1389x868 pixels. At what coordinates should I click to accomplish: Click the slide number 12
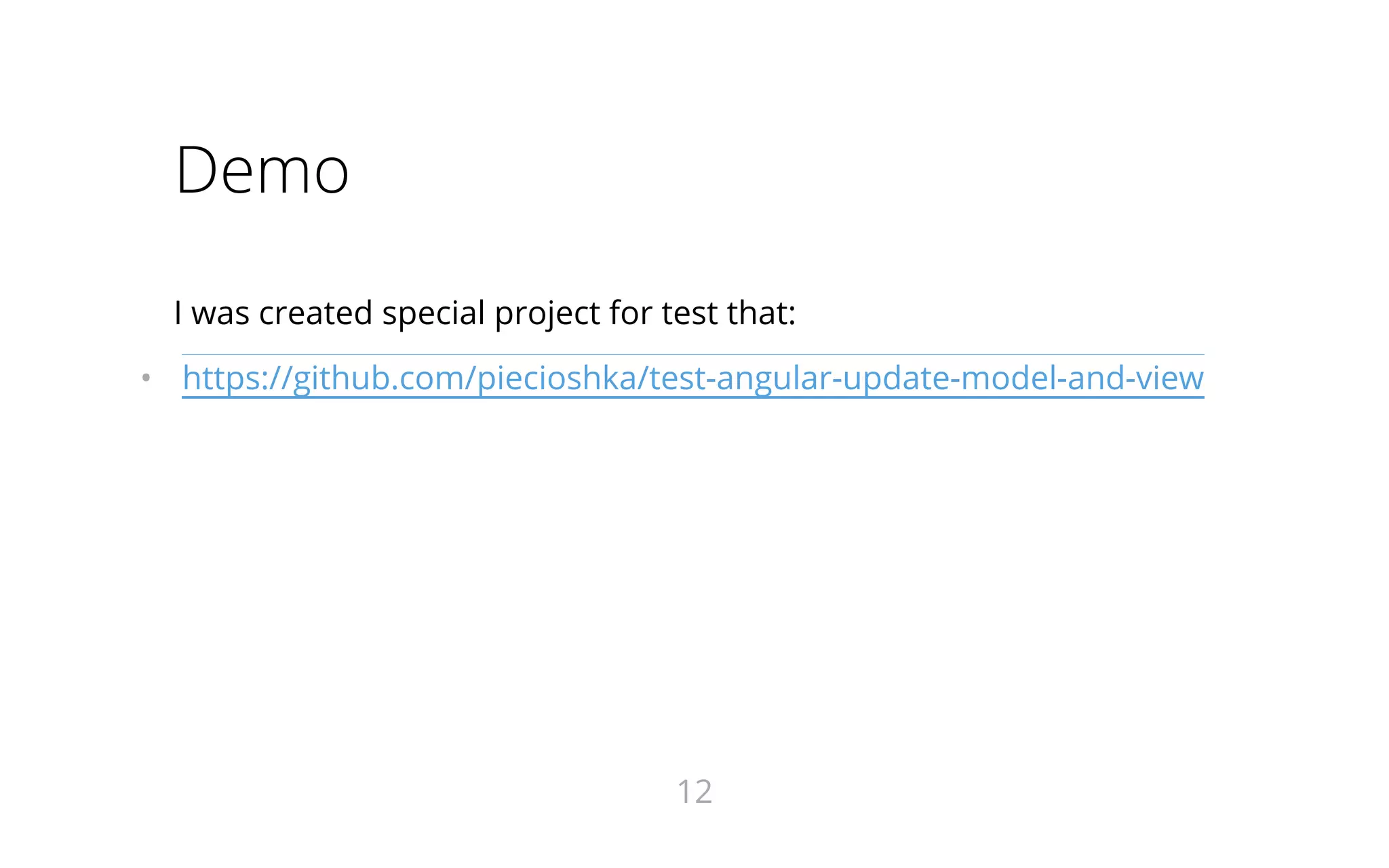pos(694,791)
